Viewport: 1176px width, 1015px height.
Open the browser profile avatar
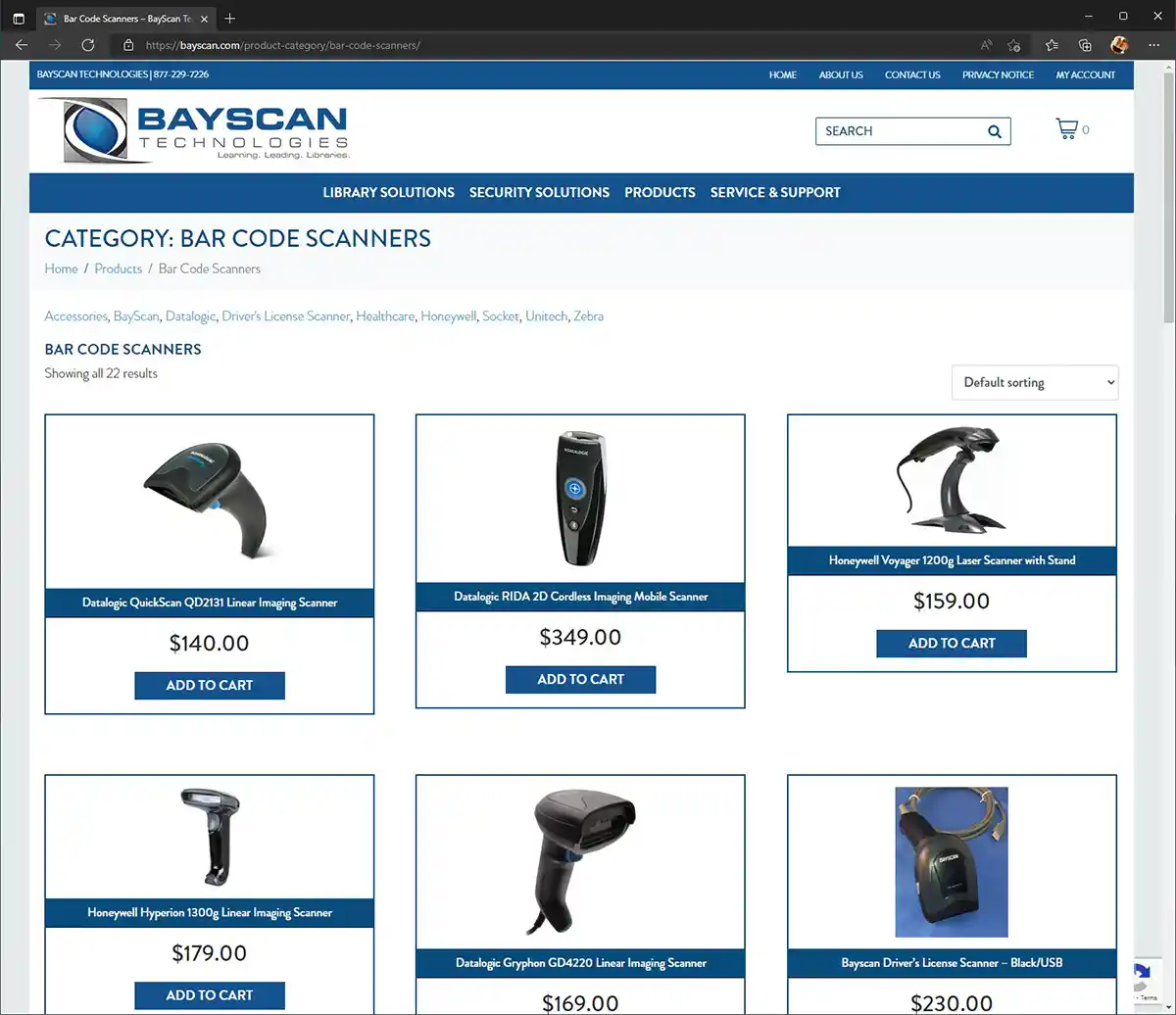[x=1119, y=45]
